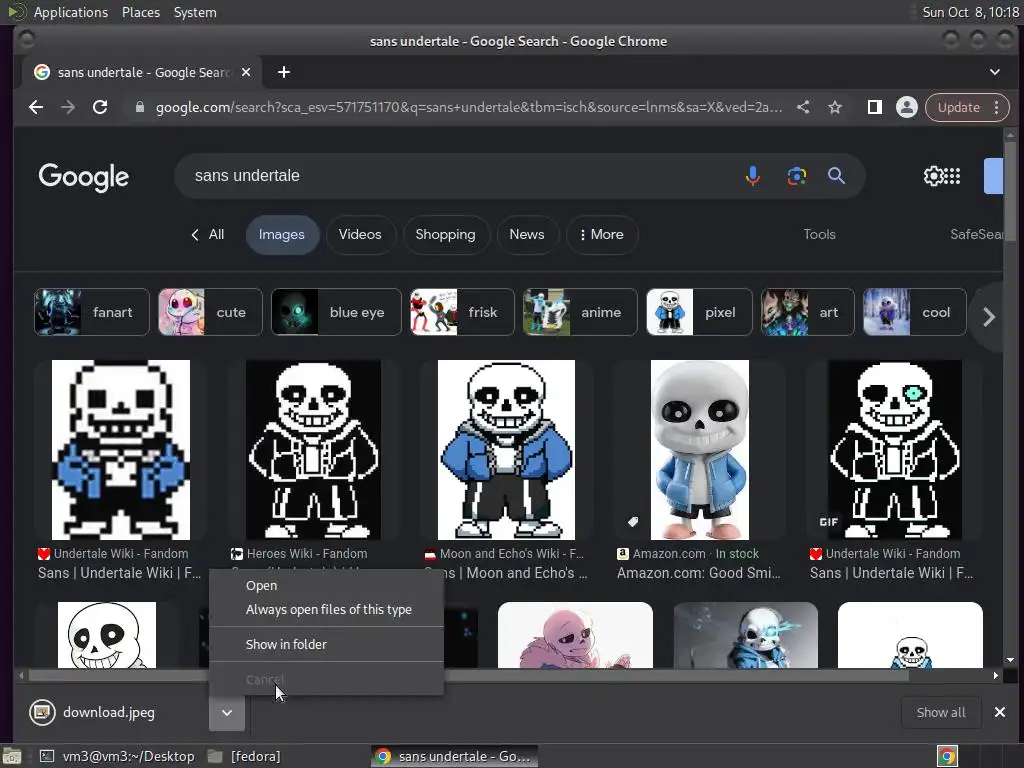The height and width of the screenshot is (768, 1024).
Task: Switch to Shopping results
Action: 445,234
